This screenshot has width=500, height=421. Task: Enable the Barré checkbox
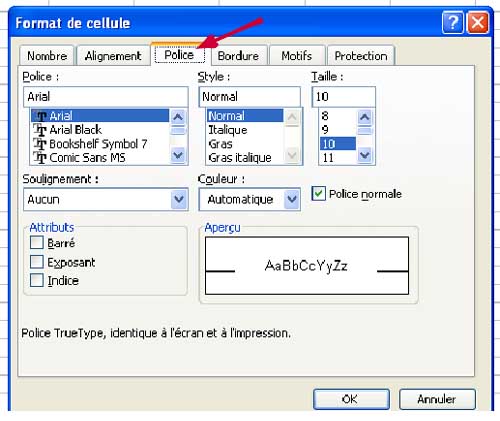point(37,243)
